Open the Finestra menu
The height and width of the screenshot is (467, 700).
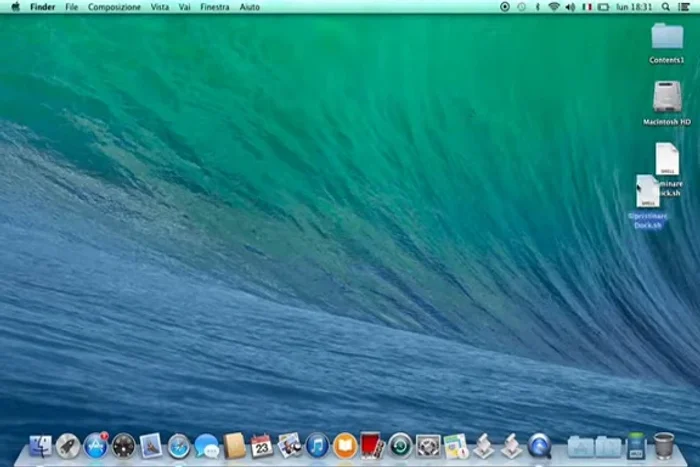point(214,7)
